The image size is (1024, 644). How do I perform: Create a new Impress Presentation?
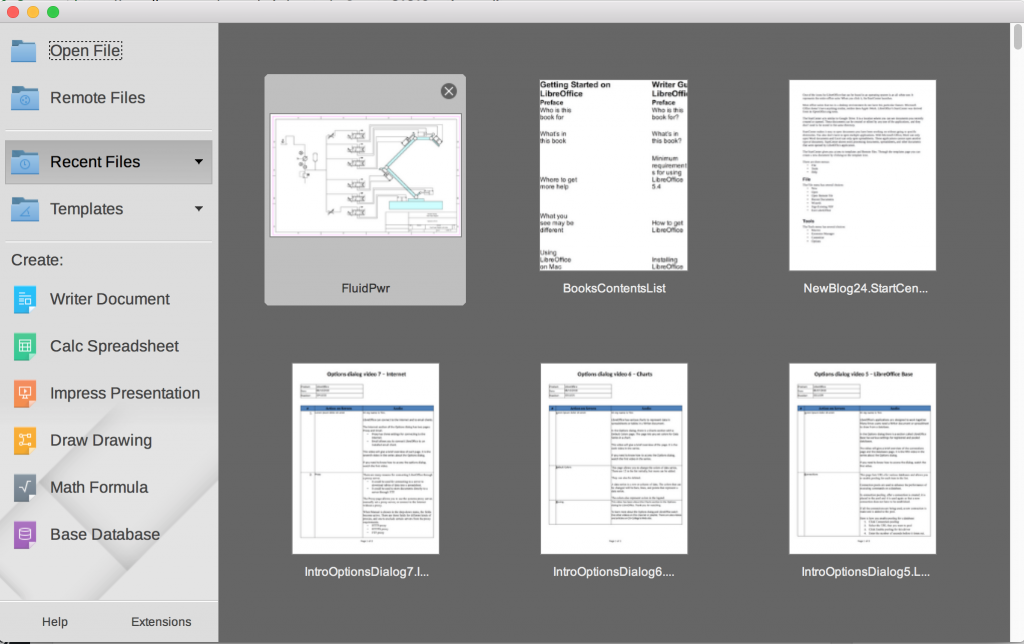coord(125,393)
